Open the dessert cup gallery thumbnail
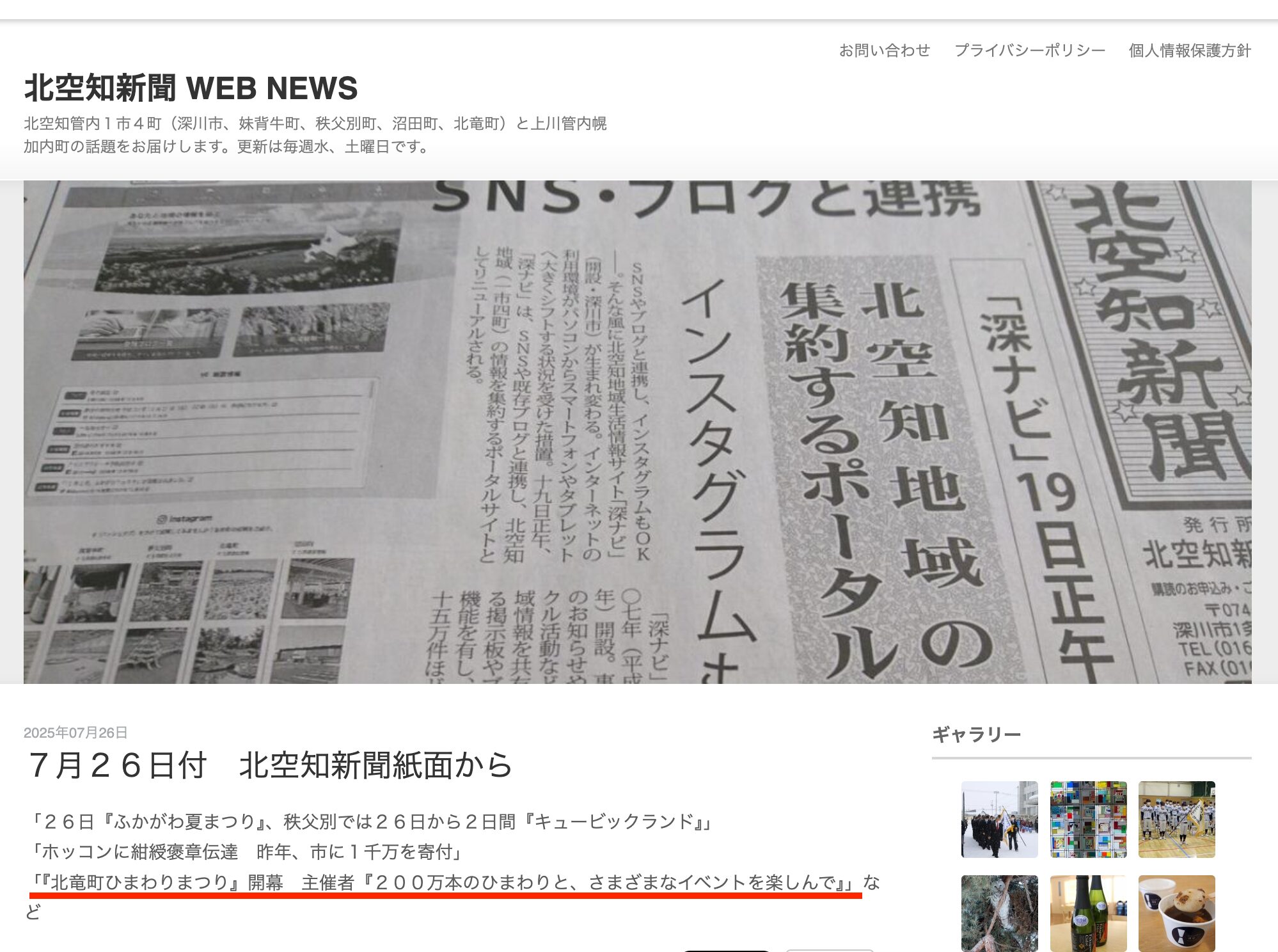Viewport: 1278px width, 952px height. [1176, 914]
